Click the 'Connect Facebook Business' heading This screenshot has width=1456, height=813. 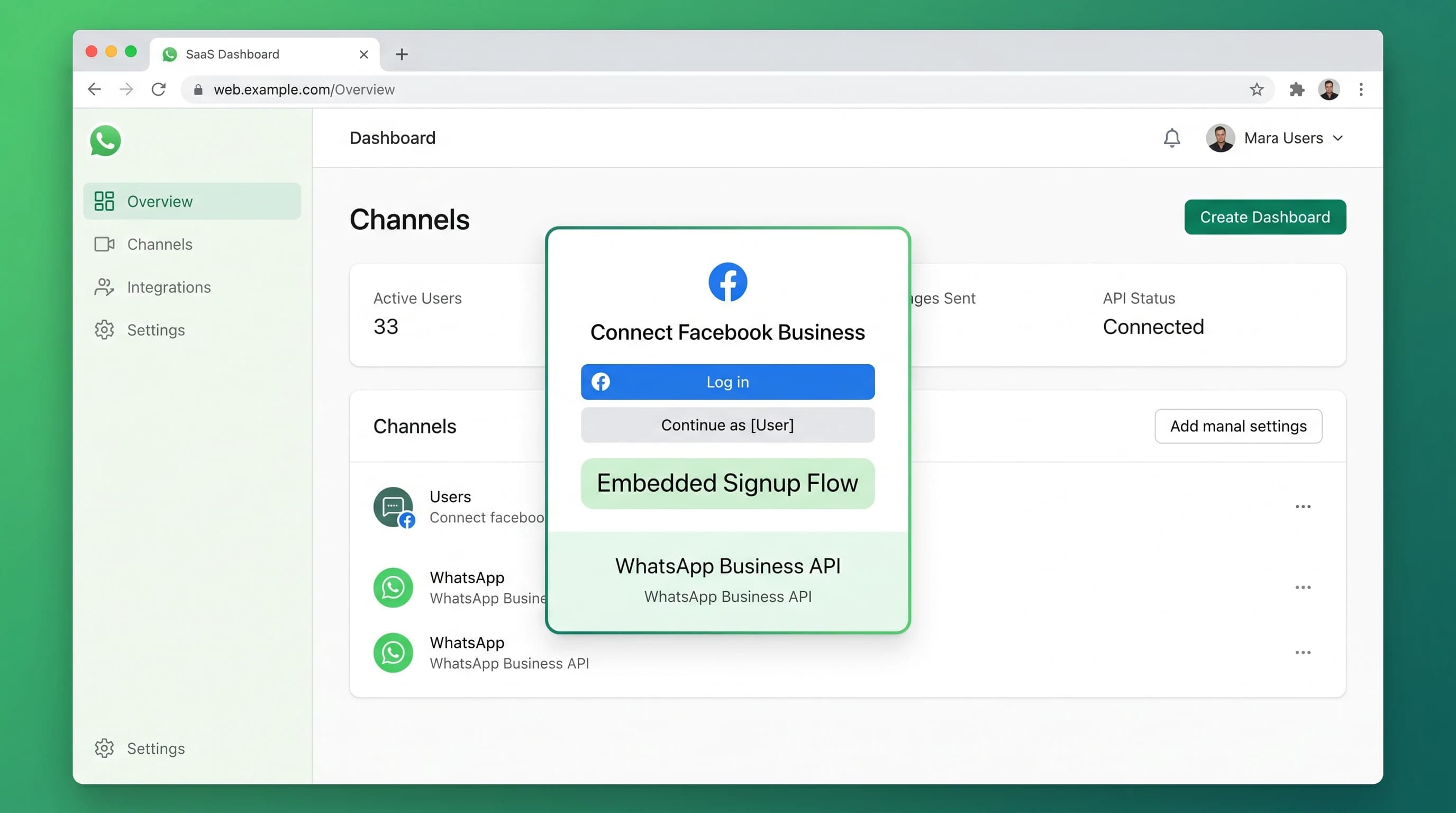[x=727, y=332]
